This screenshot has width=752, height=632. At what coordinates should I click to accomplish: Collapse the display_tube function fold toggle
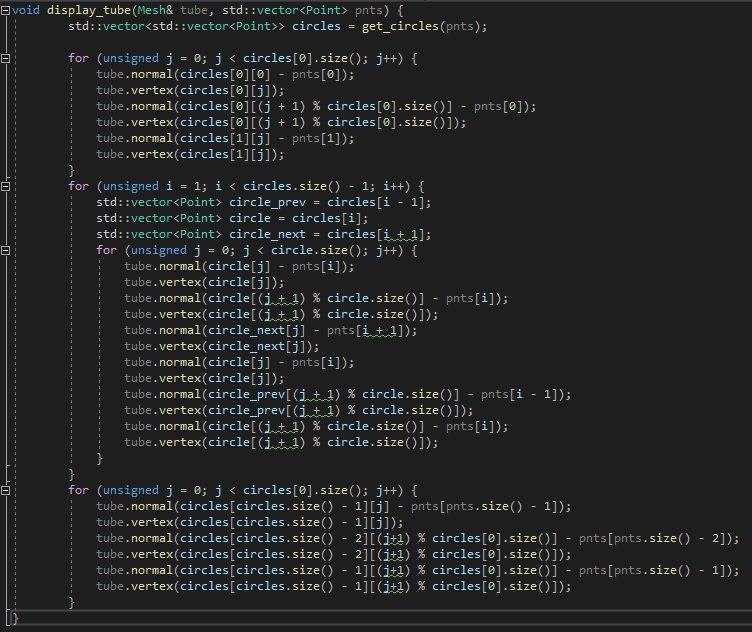click(x=5, y=11)
